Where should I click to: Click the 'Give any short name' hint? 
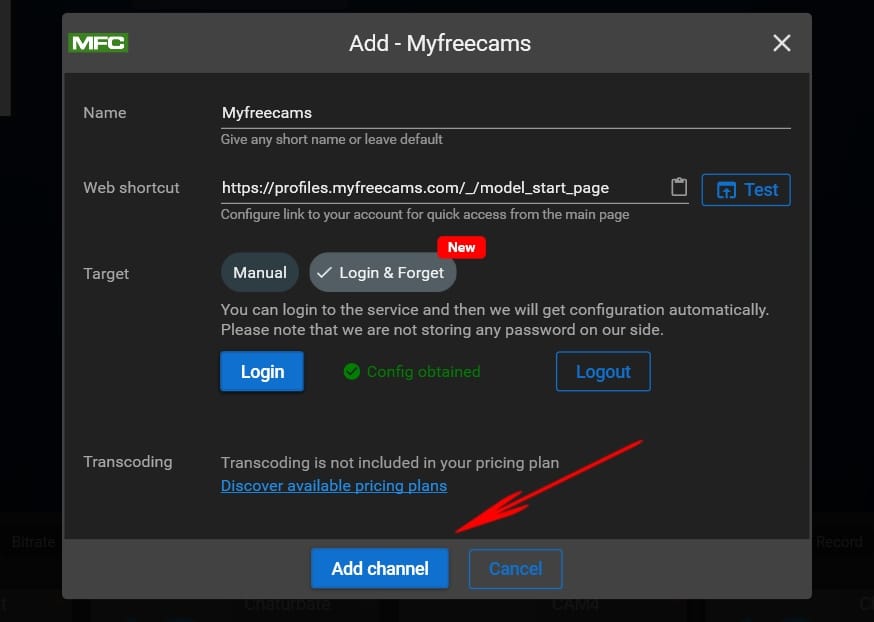tap(332, 139)
